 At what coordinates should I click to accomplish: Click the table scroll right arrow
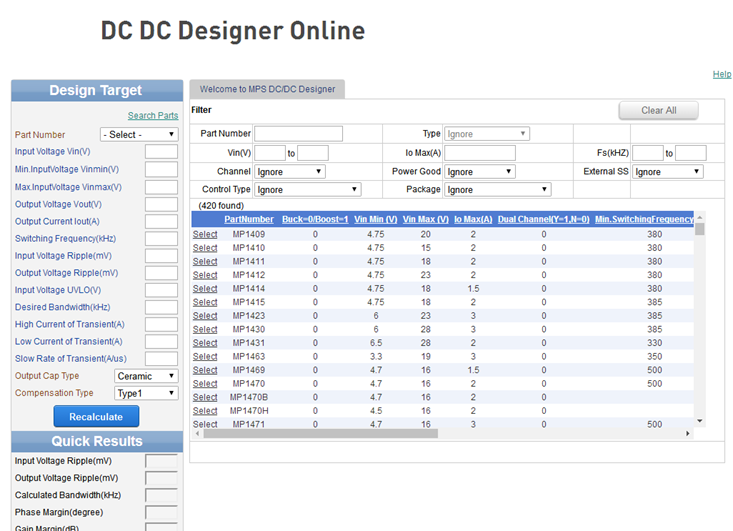click(688, 433)
